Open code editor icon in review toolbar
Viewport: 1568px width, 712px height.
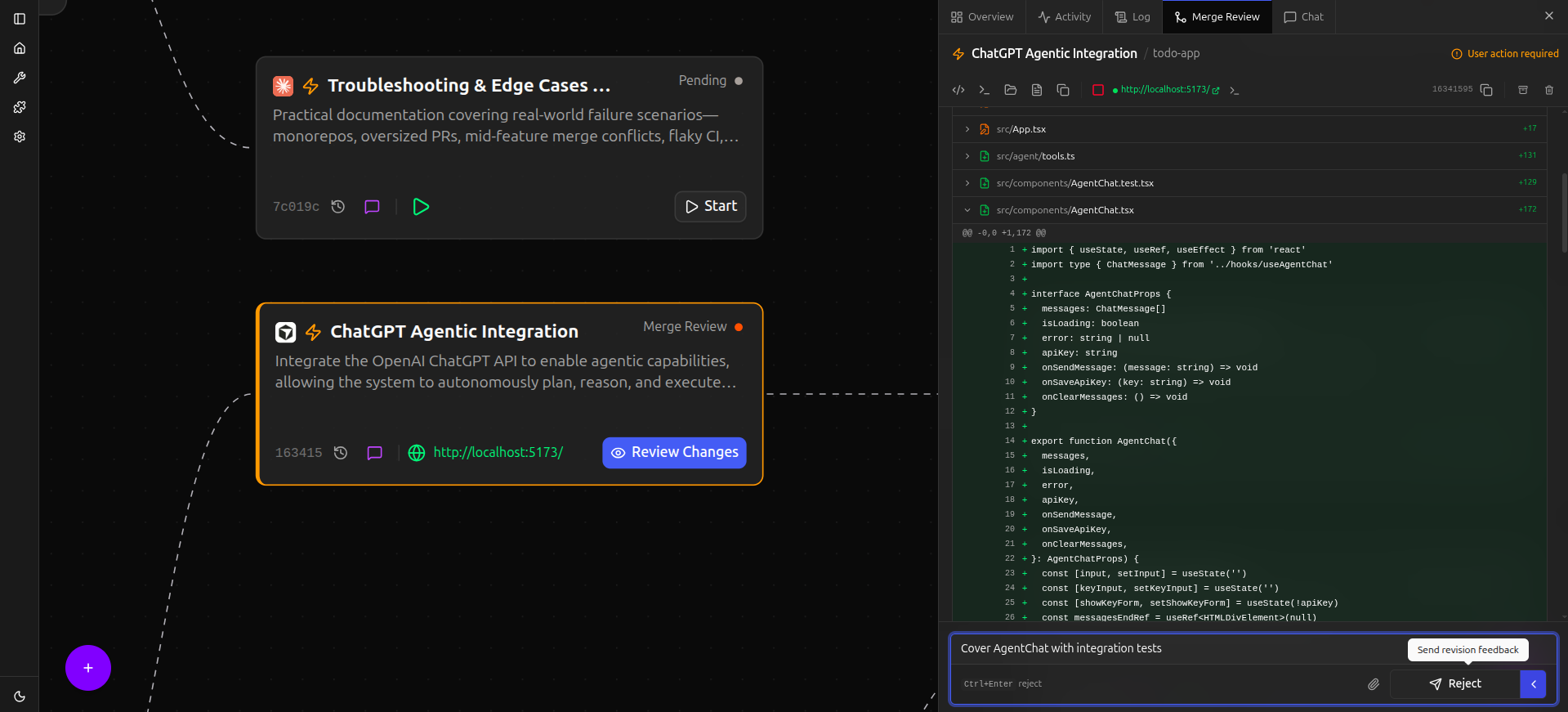point(958,90)
